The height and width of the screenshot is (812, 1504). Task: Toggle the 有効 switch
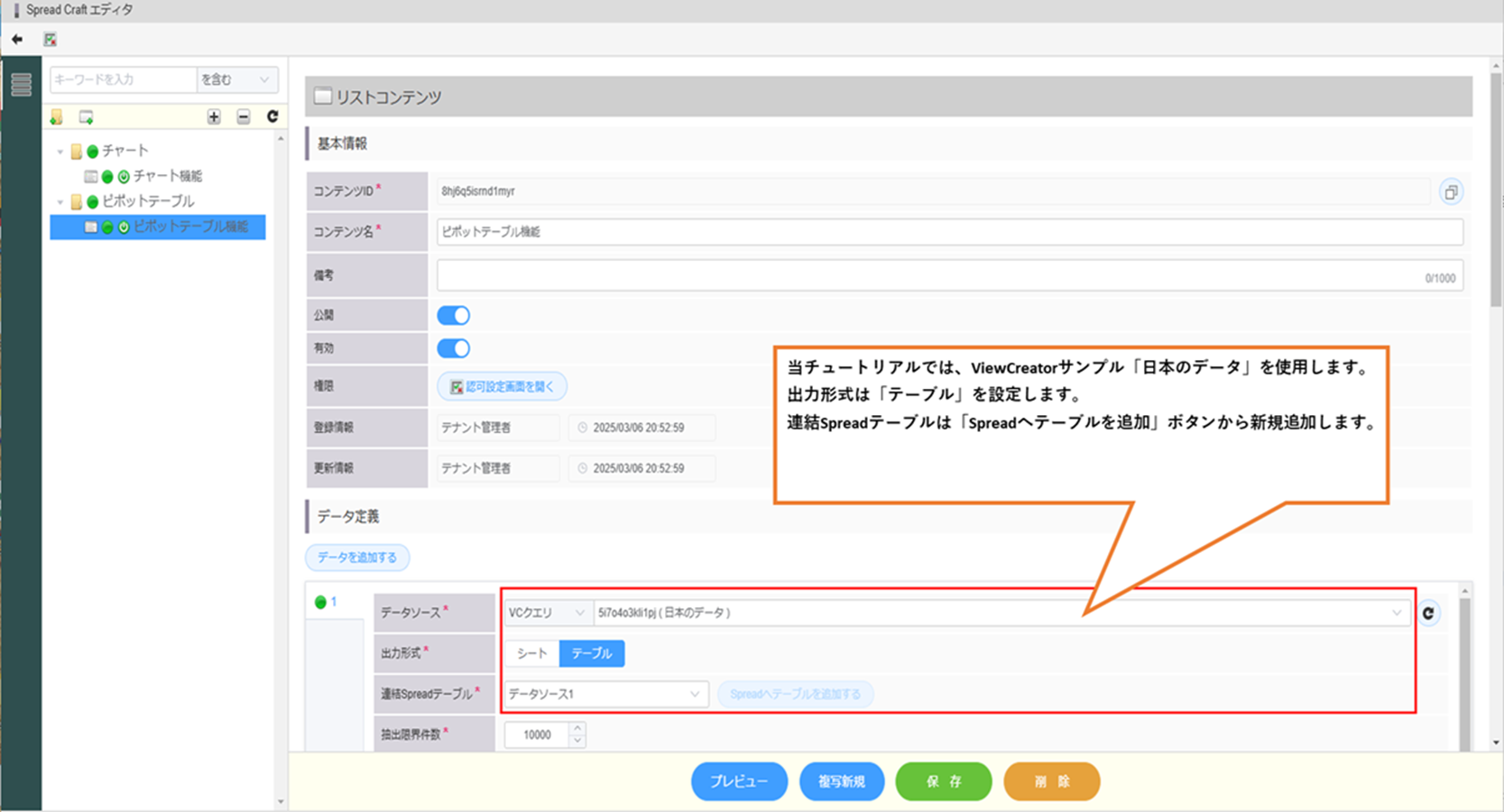point(453,348)
